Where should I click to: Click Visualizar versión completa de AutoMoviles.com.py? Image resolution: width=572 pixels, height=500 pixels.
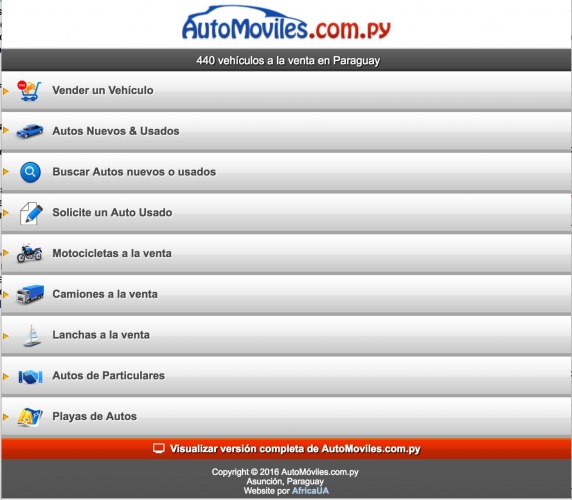(x=286, y=449)
